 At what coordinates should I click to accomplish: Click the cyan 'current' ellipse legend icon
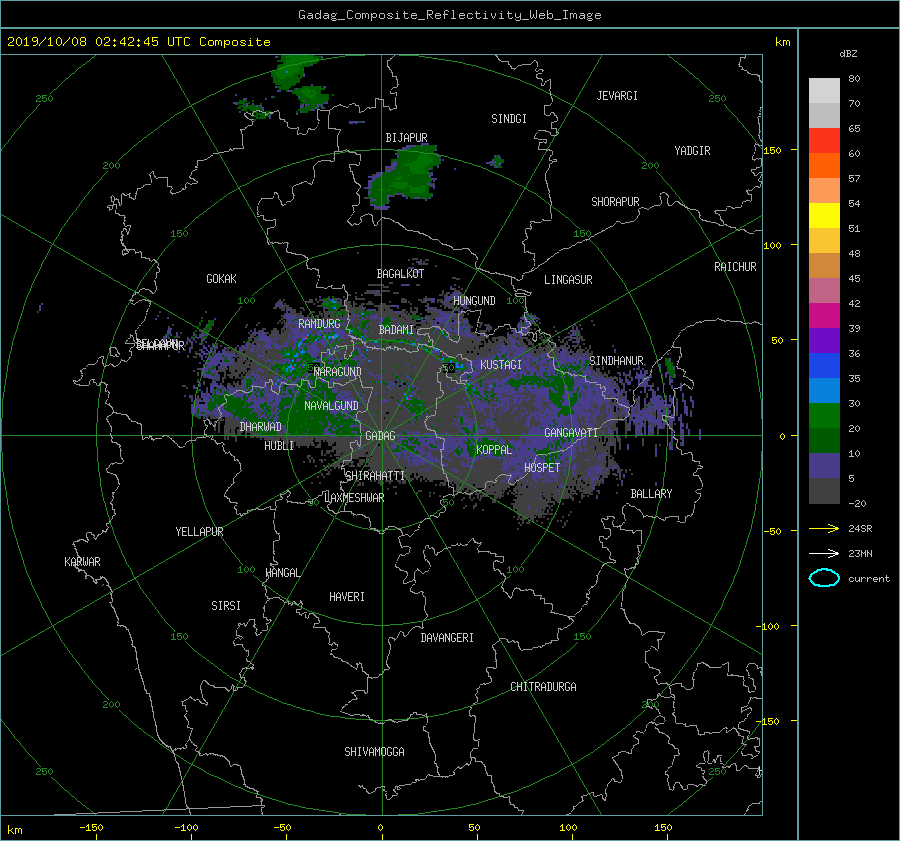(x=824, y=578)
